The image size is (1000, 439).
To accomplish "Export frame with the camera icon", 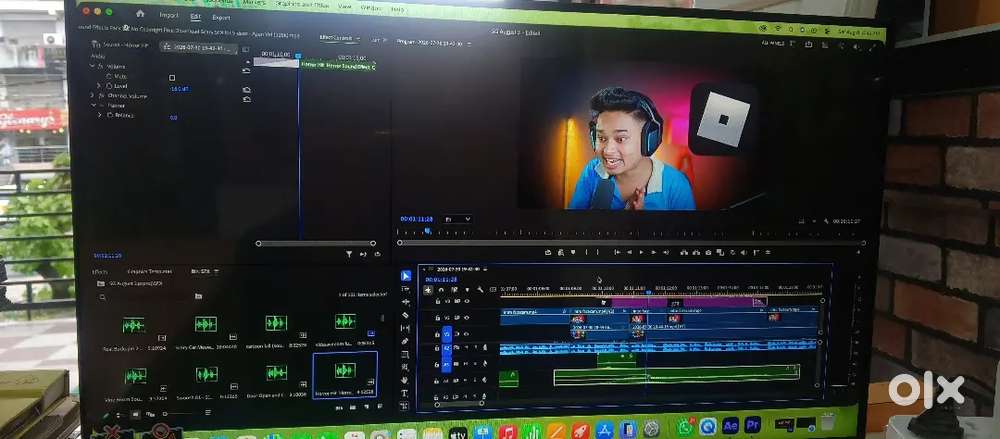I will click(x=709, y=253).
